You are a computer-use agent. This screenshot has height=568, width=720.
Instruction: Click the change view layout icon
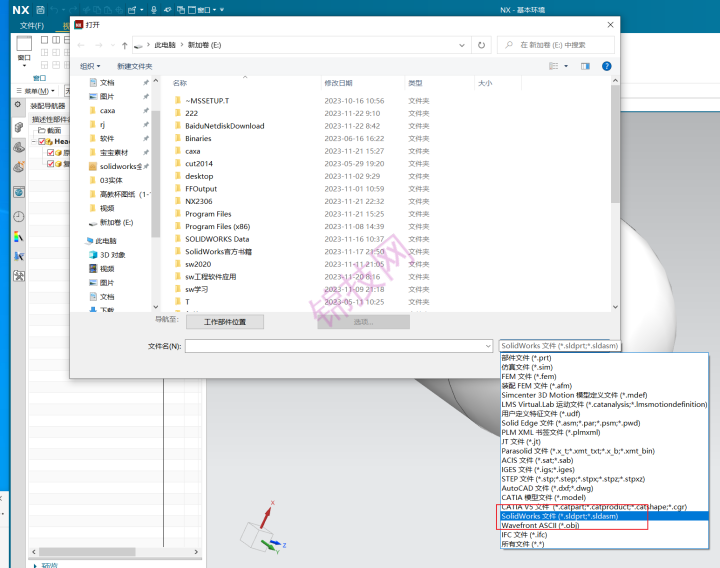(x=554, y=66)
